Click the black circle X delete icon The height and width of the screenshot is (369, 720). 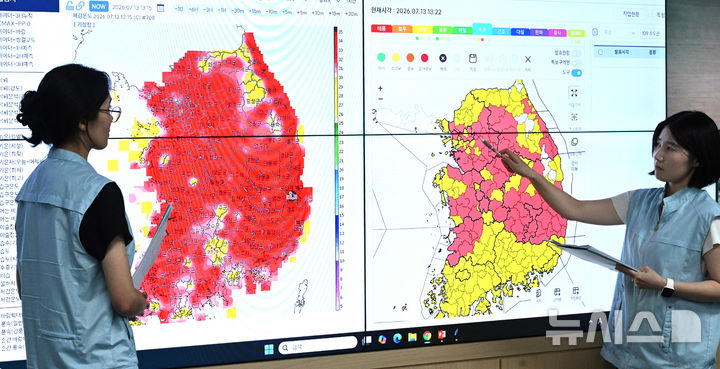pyautogui.click(x=443, y=58)
